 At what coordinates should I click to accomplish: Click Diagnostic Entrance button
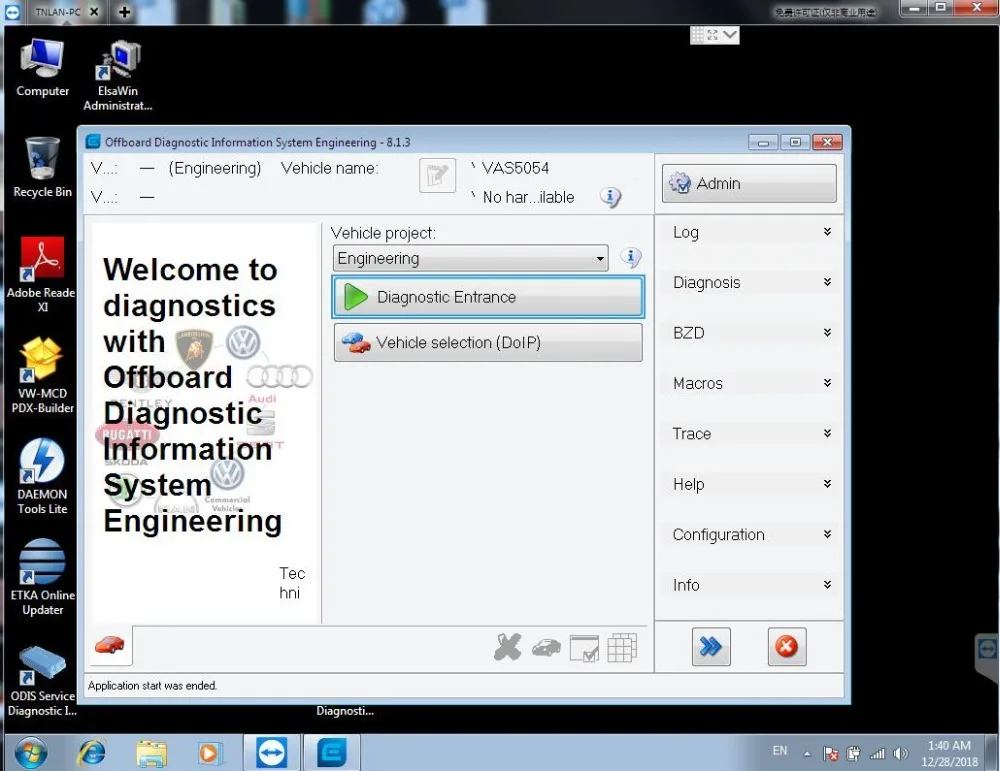point(488,297)
